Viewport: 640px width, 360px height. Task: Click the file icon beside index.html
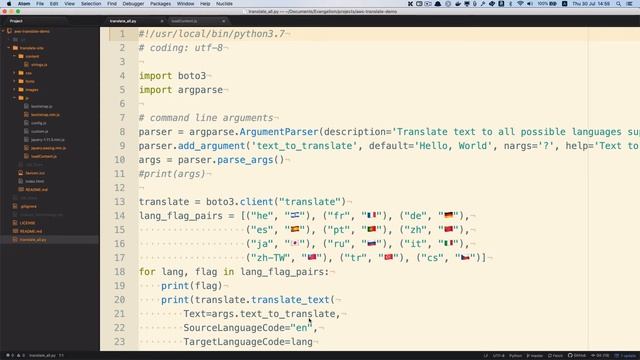coord(21,181)
